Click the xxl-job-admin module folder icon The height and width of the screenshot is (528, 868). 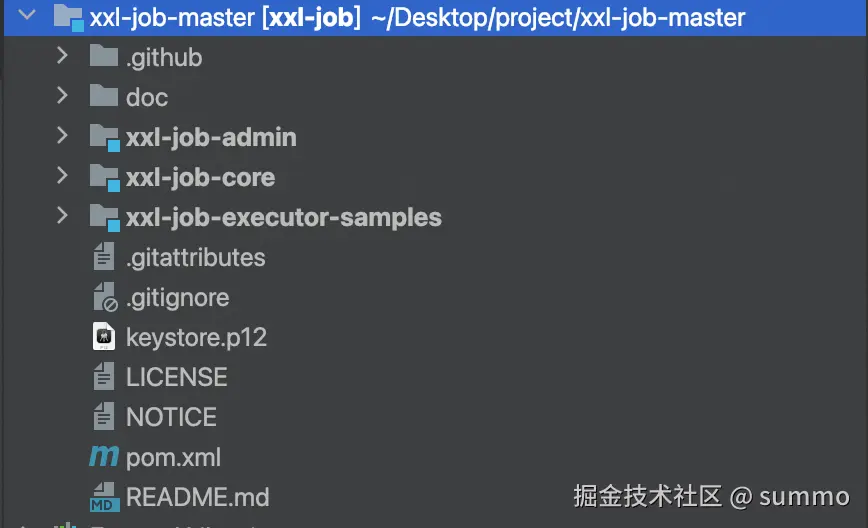pos(104,137)
